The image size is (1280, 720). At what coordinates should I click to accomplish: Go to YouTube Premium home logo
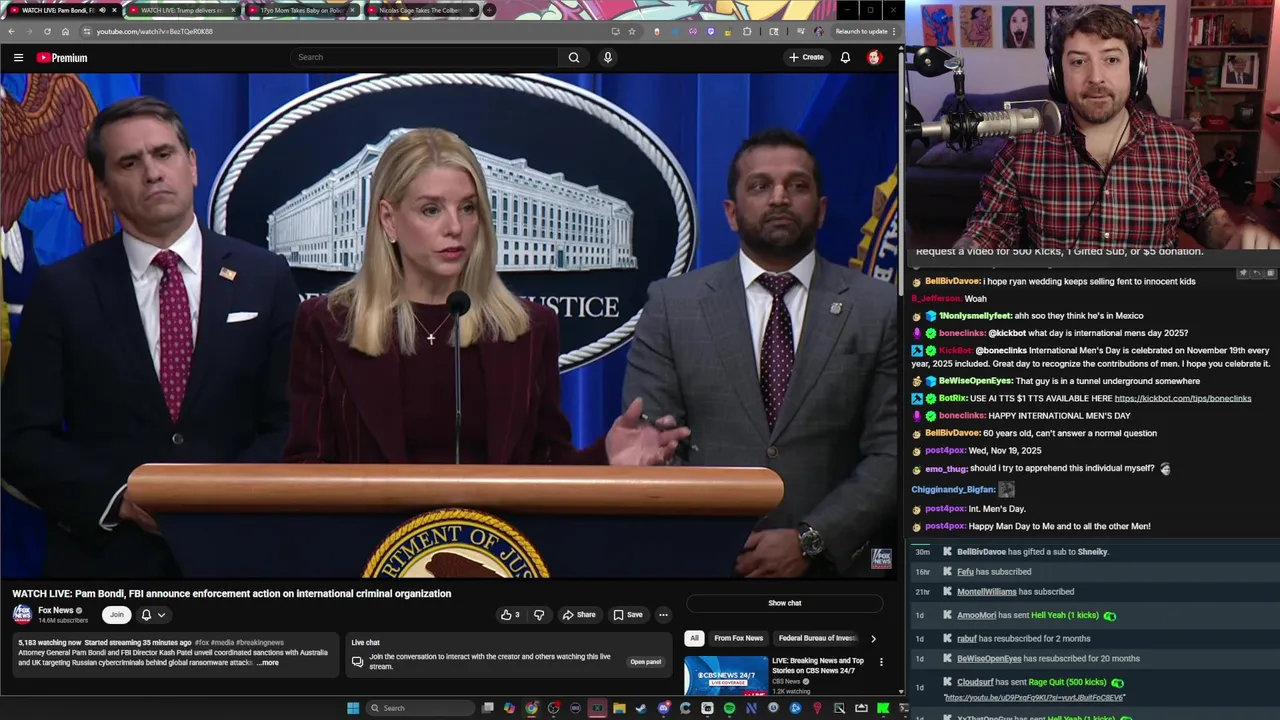coord(62,57)
